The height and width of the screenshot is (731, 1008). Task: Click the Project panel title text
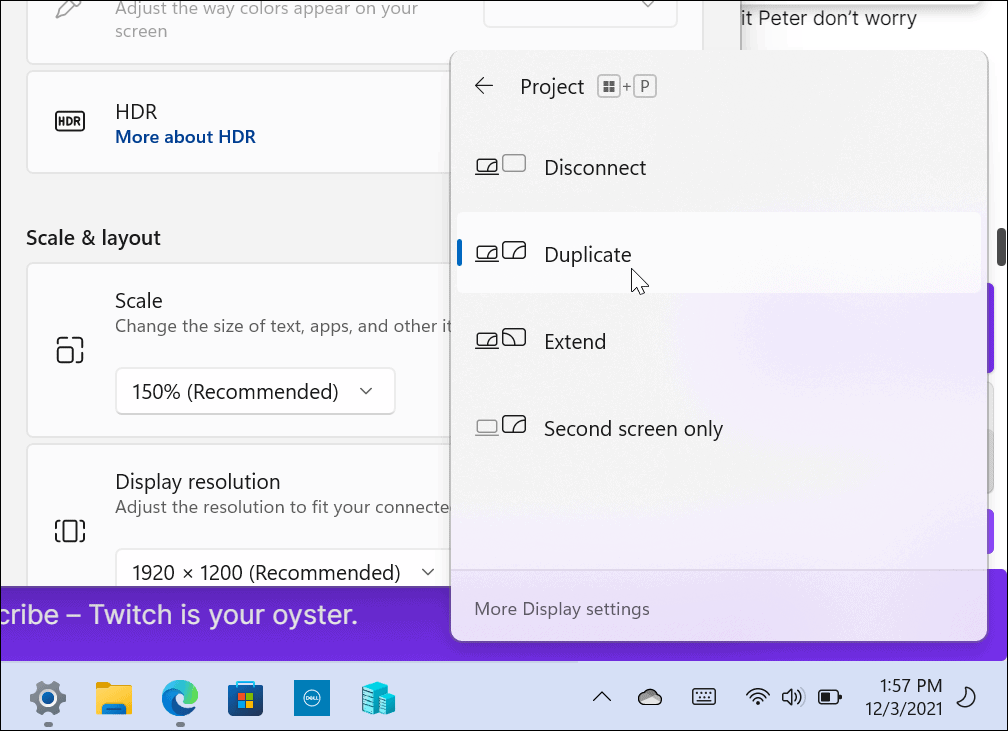[552, 86]
